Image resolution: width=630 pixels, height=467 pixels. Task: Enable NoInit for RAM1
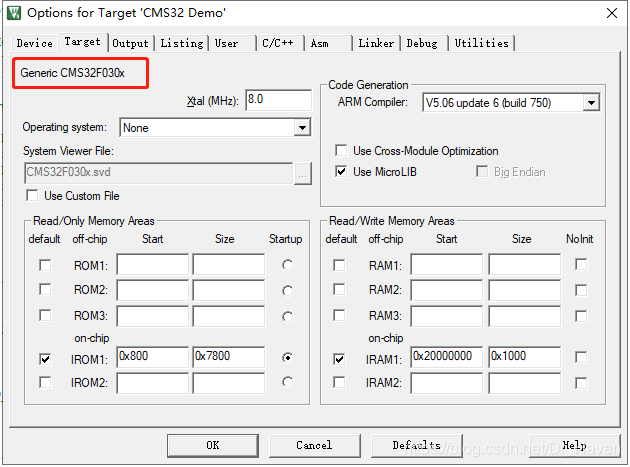pyautogui.click(x=581, y=264)
